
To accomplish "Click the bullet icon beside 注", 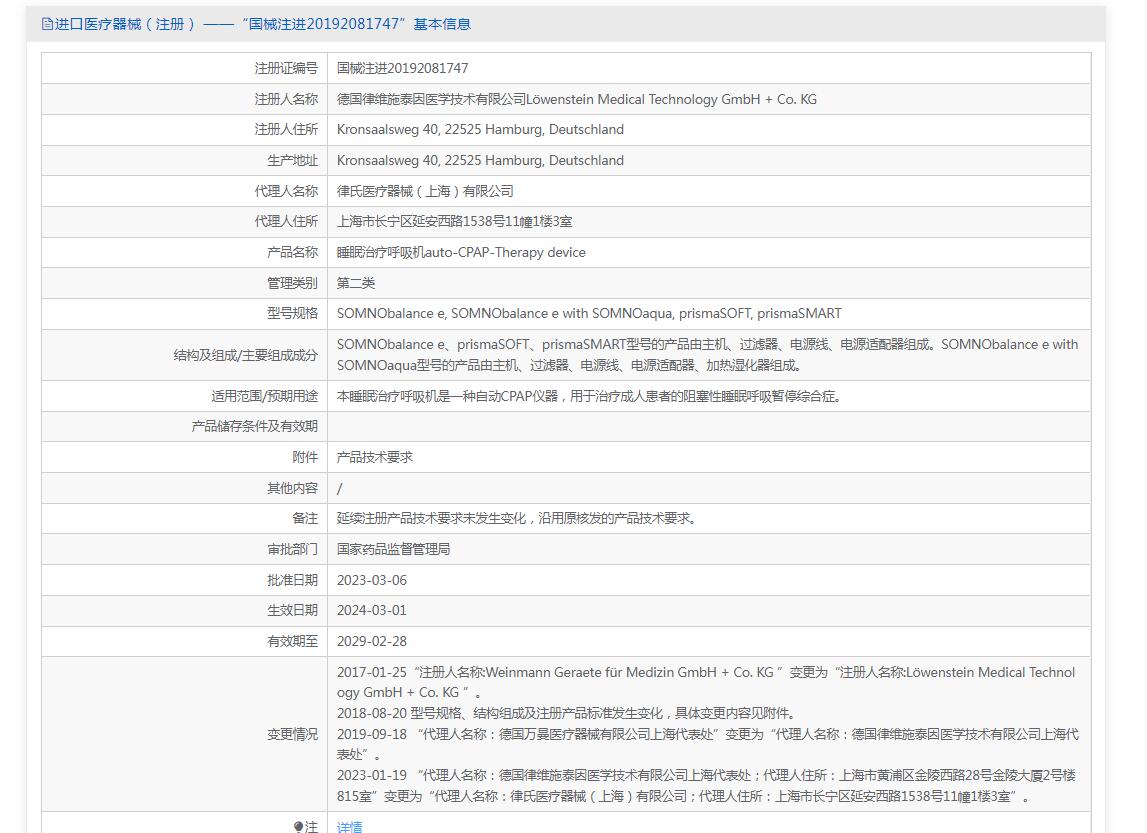I will coord(298,826).
